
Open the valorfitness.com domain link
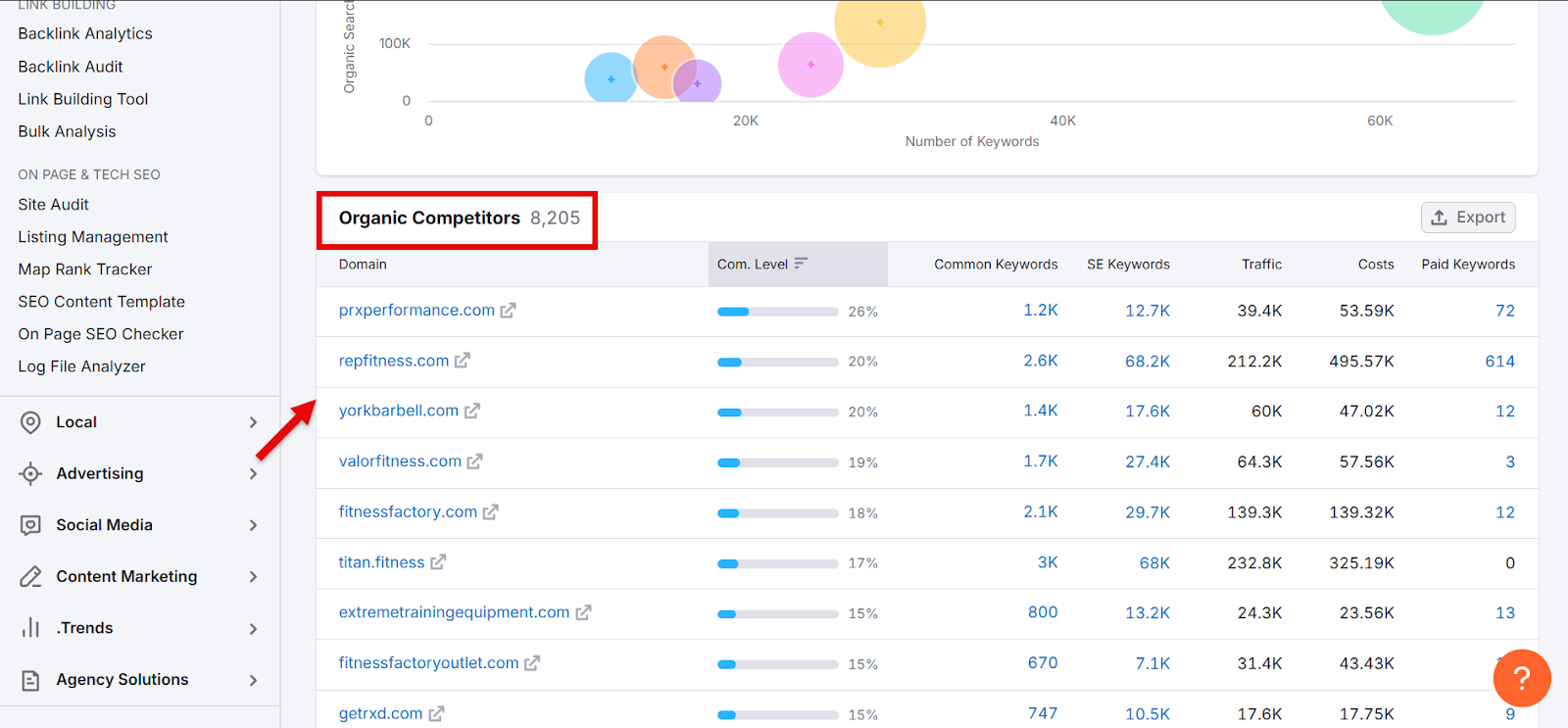[x=400, y=461]
